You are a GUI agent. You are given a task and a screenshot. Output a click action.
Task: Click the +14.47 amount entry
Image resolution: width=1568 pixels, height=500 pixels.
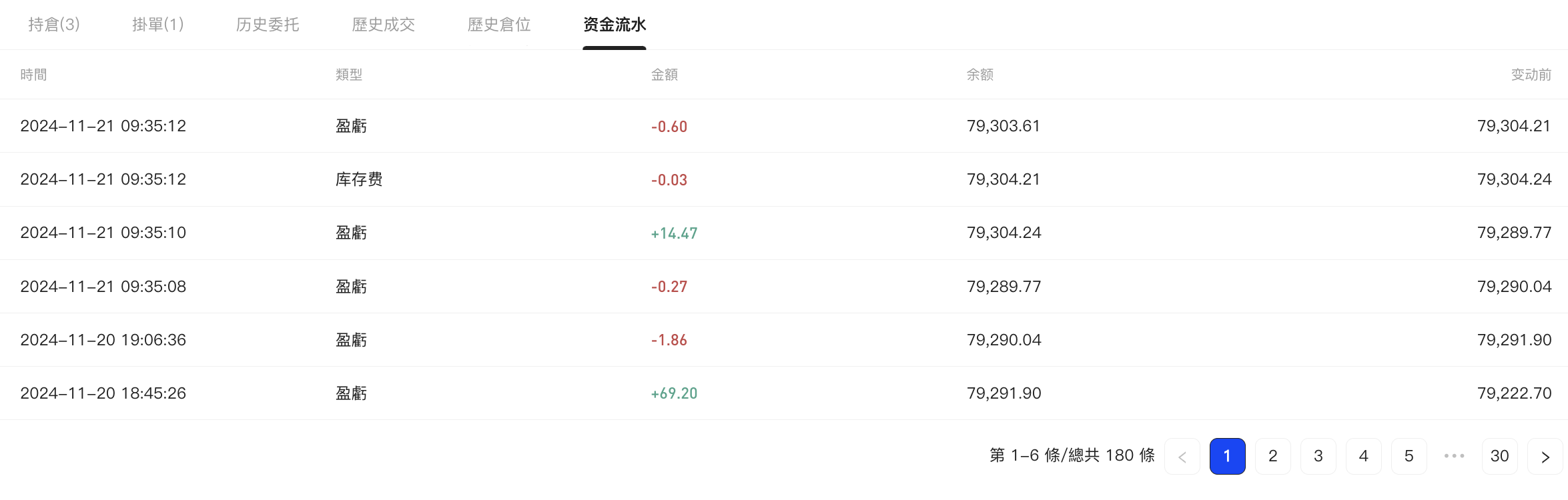click(x=675, y=233)
